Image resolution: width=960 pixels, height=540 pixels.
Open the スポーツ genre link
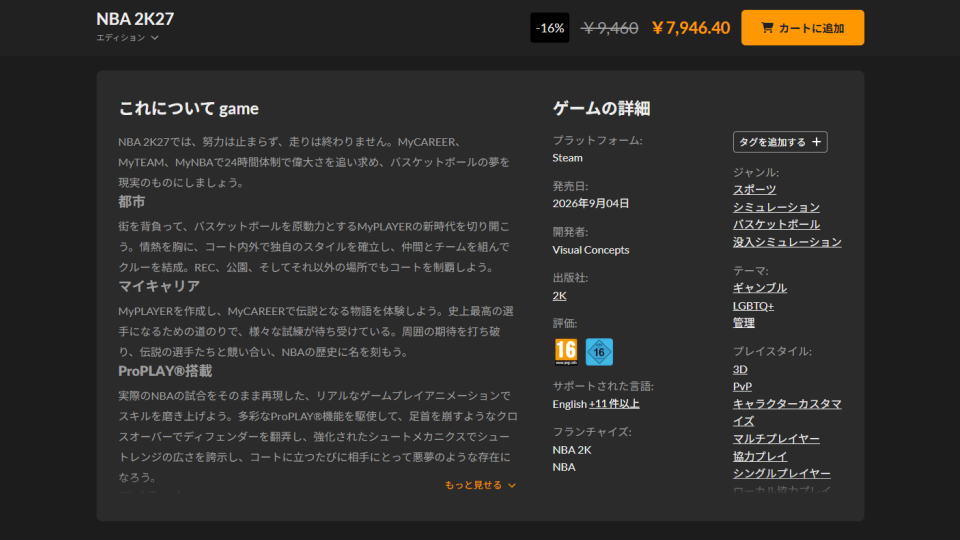coord(754,189)
